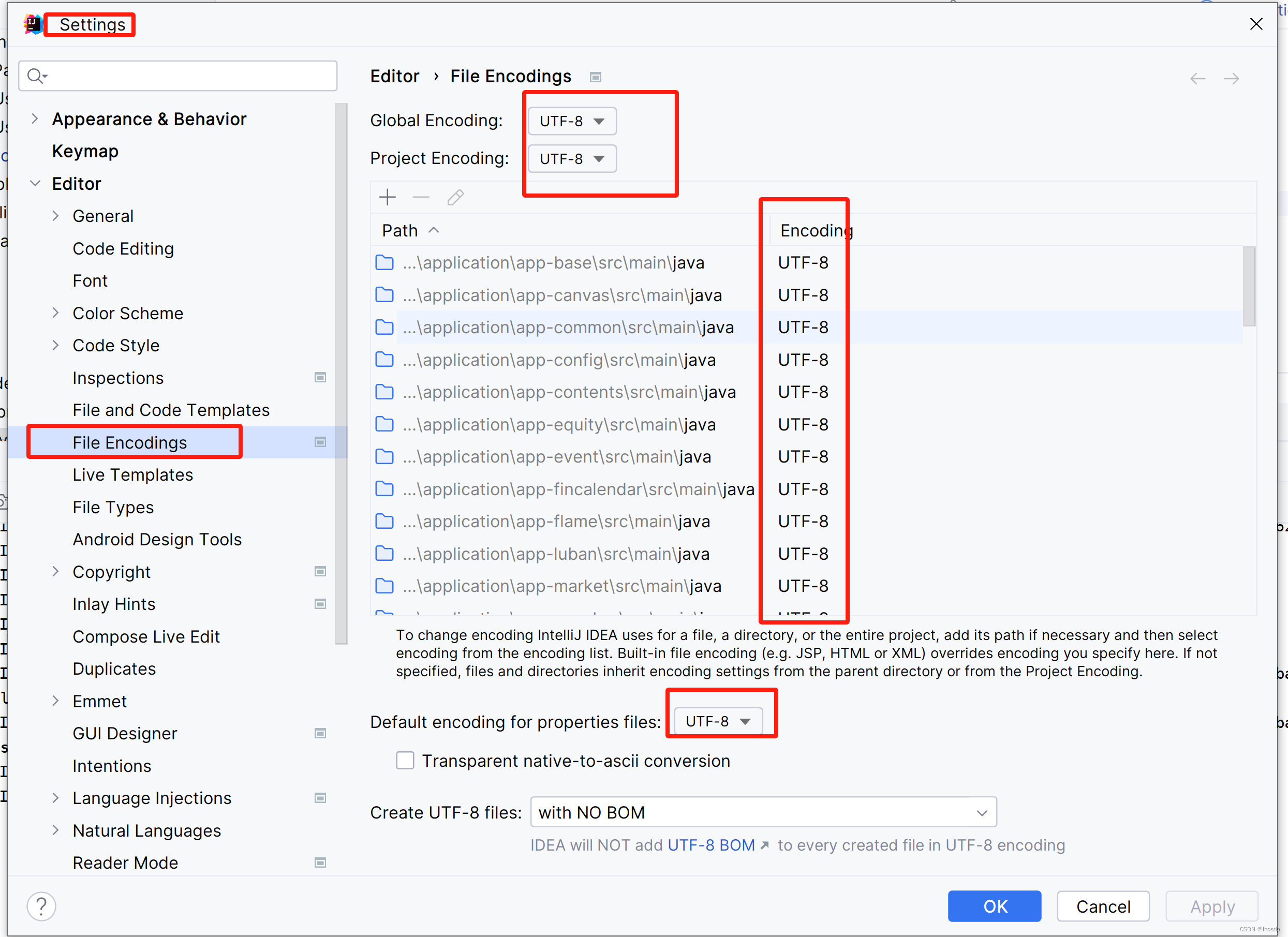Collapse the Editor tree node

35,183
